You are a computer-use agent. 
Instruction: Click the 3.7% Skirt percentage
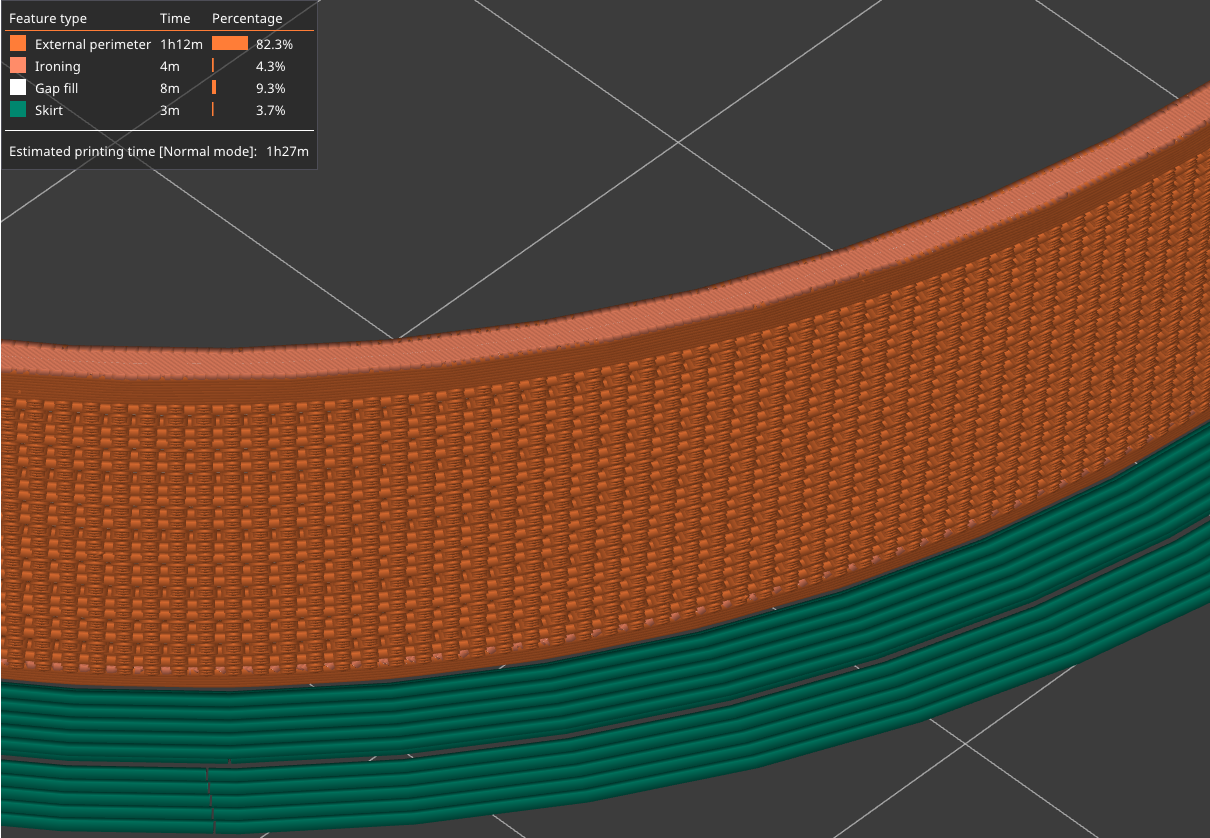click(x=271, y=110)
